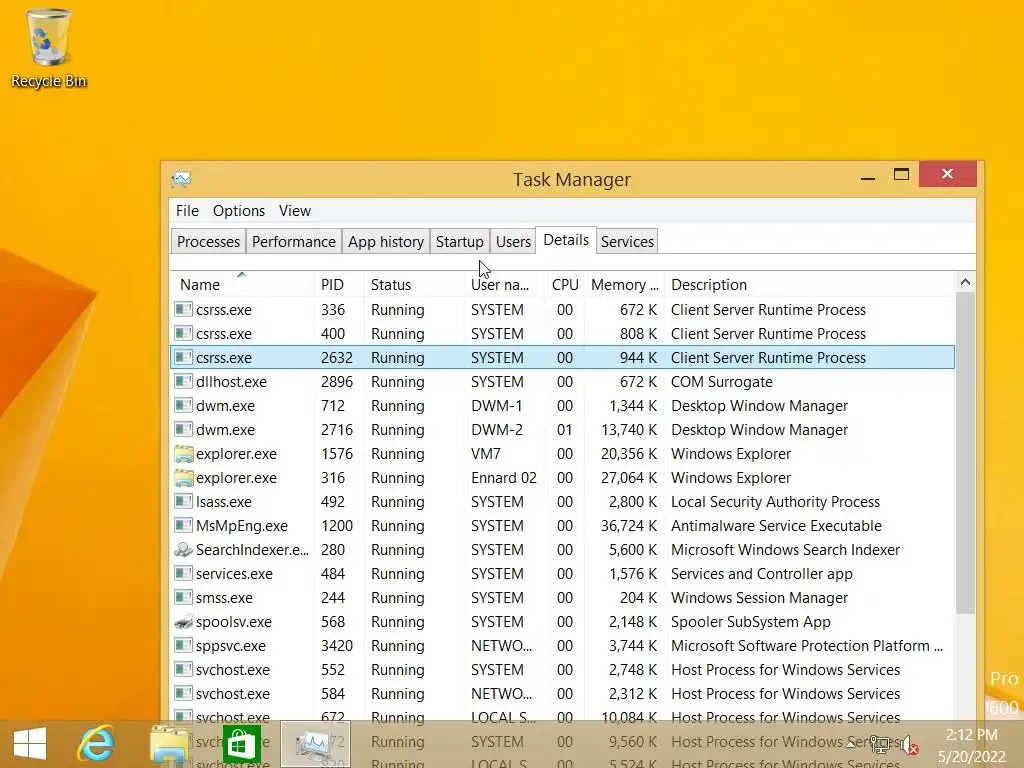Click the icon of smss.exe
This screenshot has height=768, width=1024.
184,598
